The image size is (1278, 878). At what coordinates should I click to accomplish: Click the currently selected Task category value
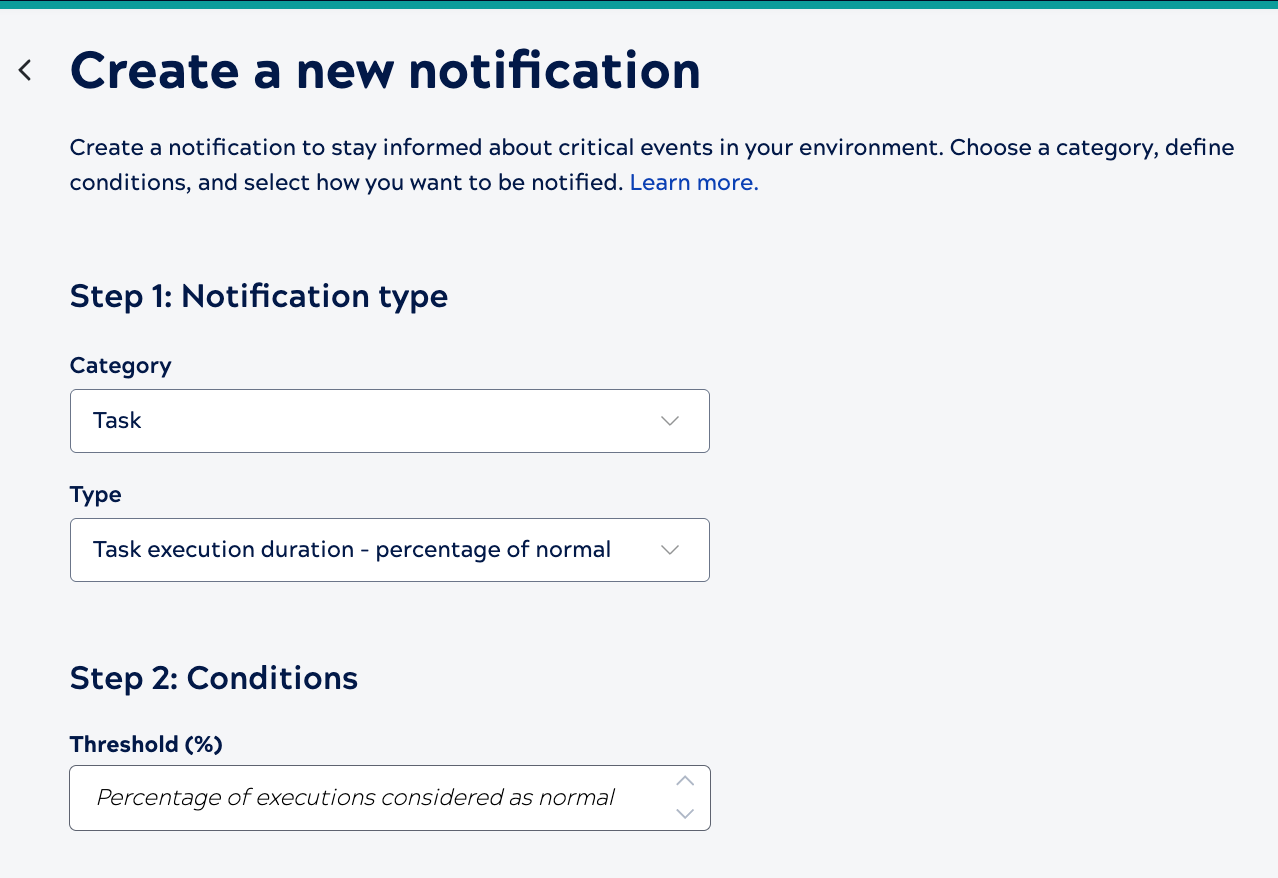(117, 420)
